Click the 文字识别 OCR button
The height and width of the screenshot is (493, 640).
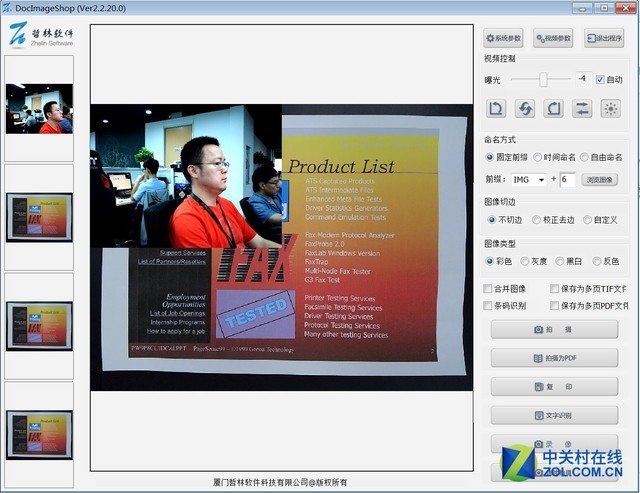coord(554,414)
